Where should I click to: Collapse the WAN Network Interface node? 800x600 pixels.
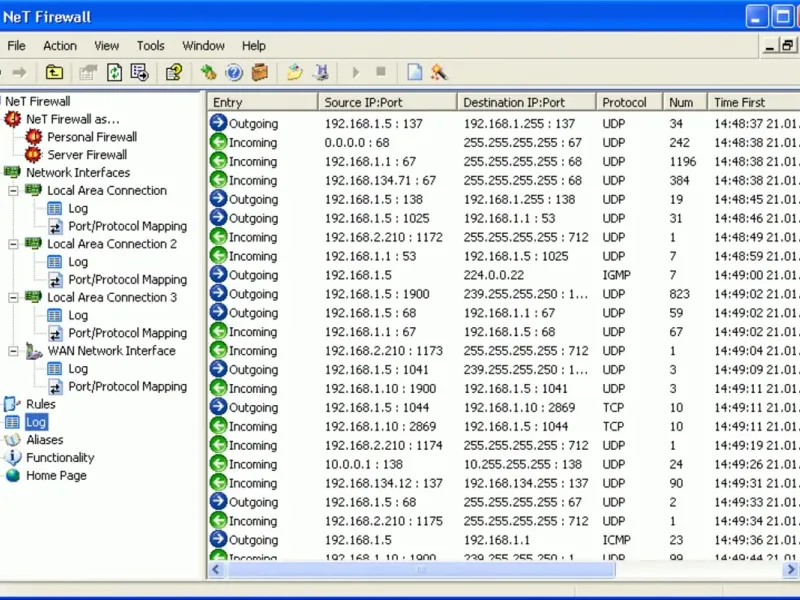(x=13, y=351)
